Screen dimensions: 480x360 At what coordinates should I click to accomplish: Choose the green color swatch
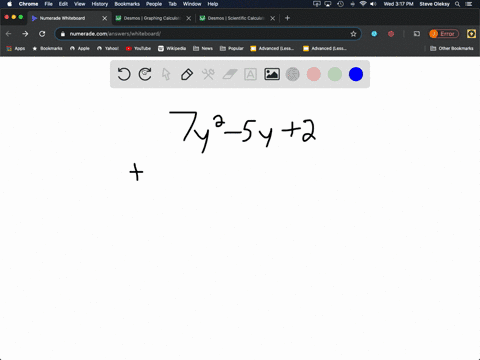(x=335, y=74)
